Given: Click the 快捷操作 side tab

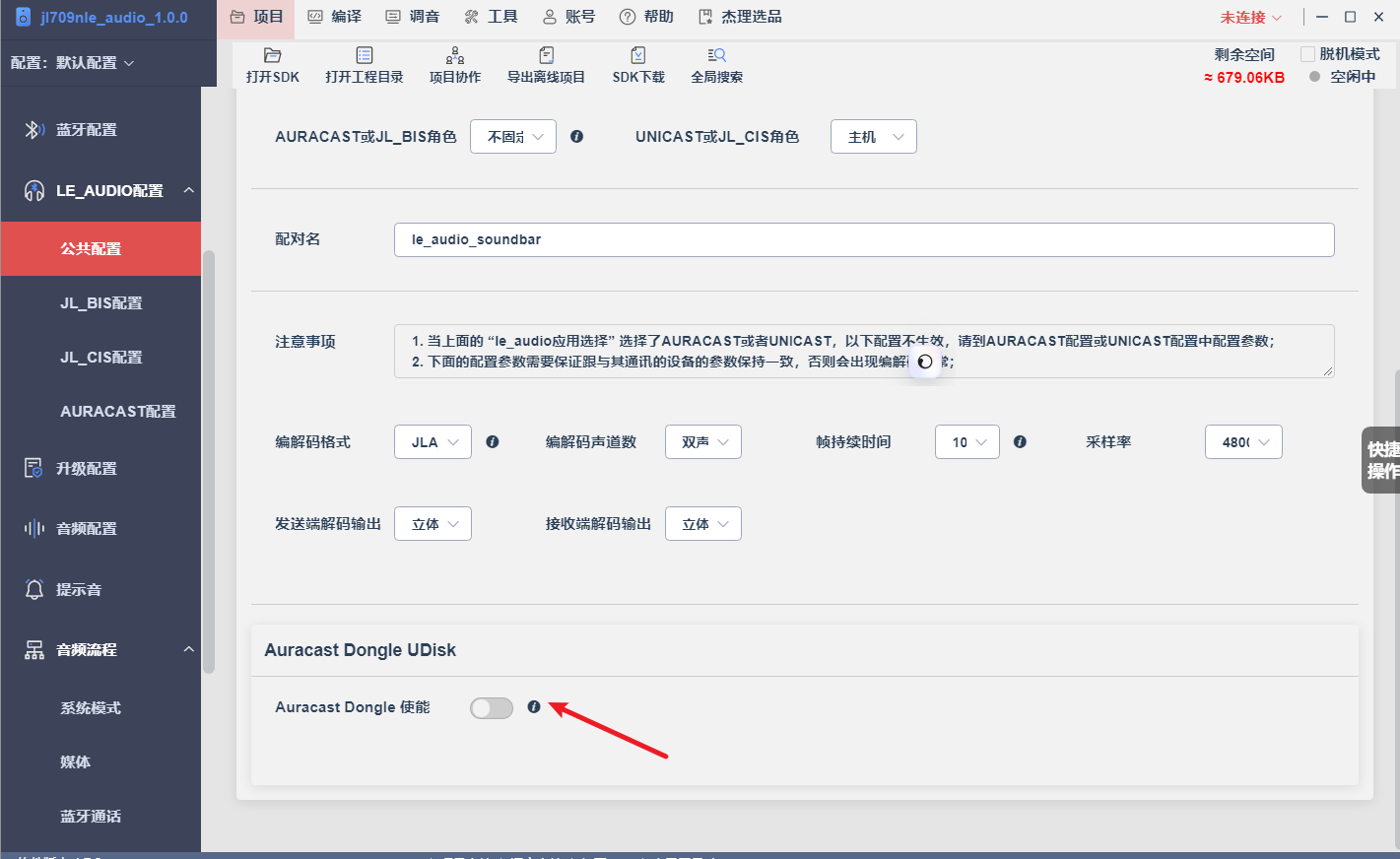Looking at the screenshot, I should (1381, 460).
